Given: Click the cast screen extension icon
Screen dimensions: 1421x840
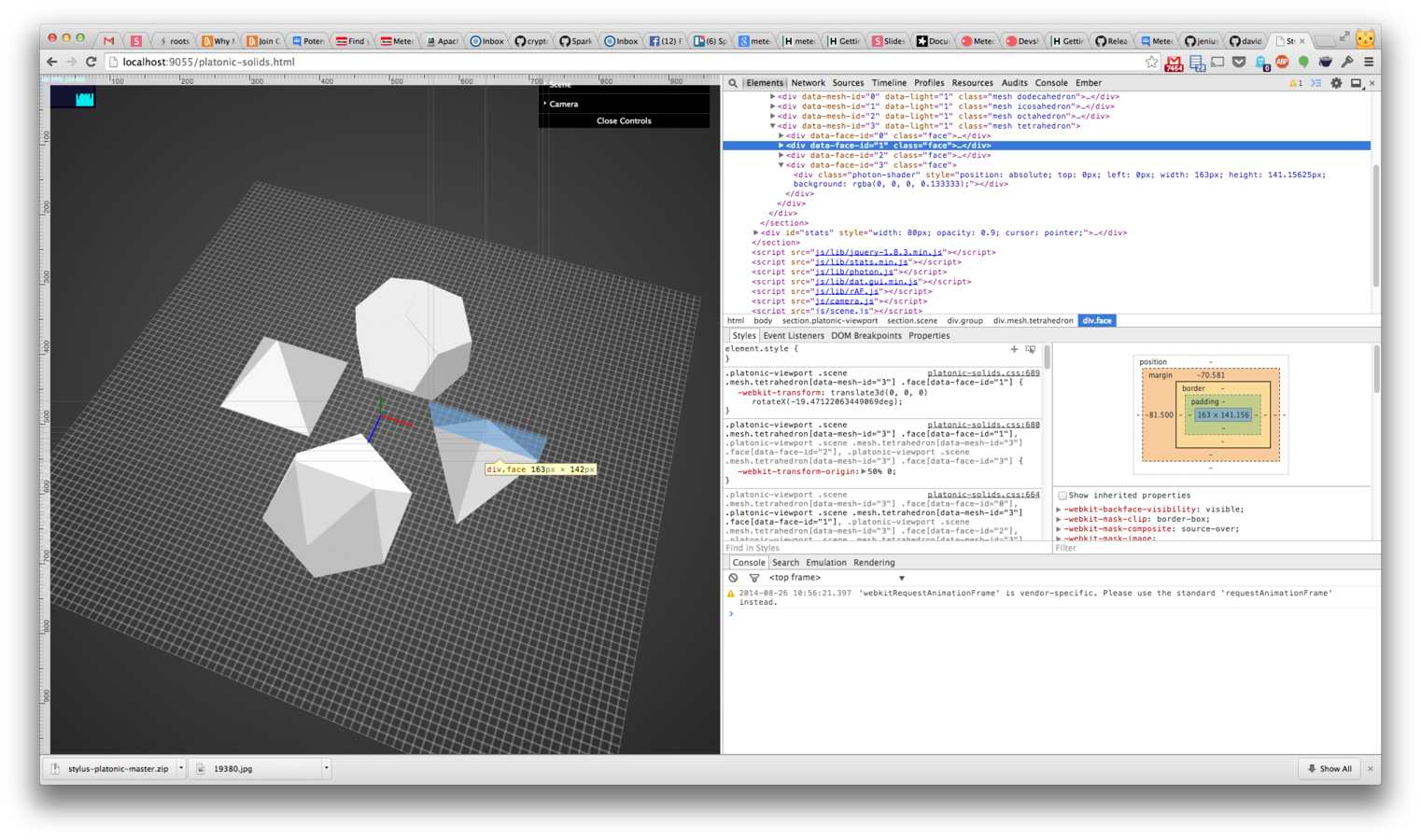Looking at the screenshot, I should 1217,62.
